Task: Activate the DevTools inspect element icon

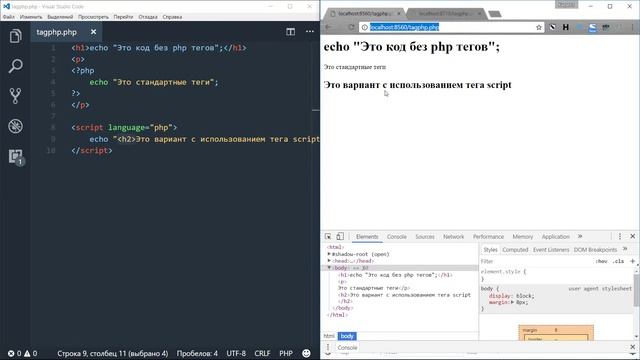Action: pyautogui.click(x=328, y=237)
